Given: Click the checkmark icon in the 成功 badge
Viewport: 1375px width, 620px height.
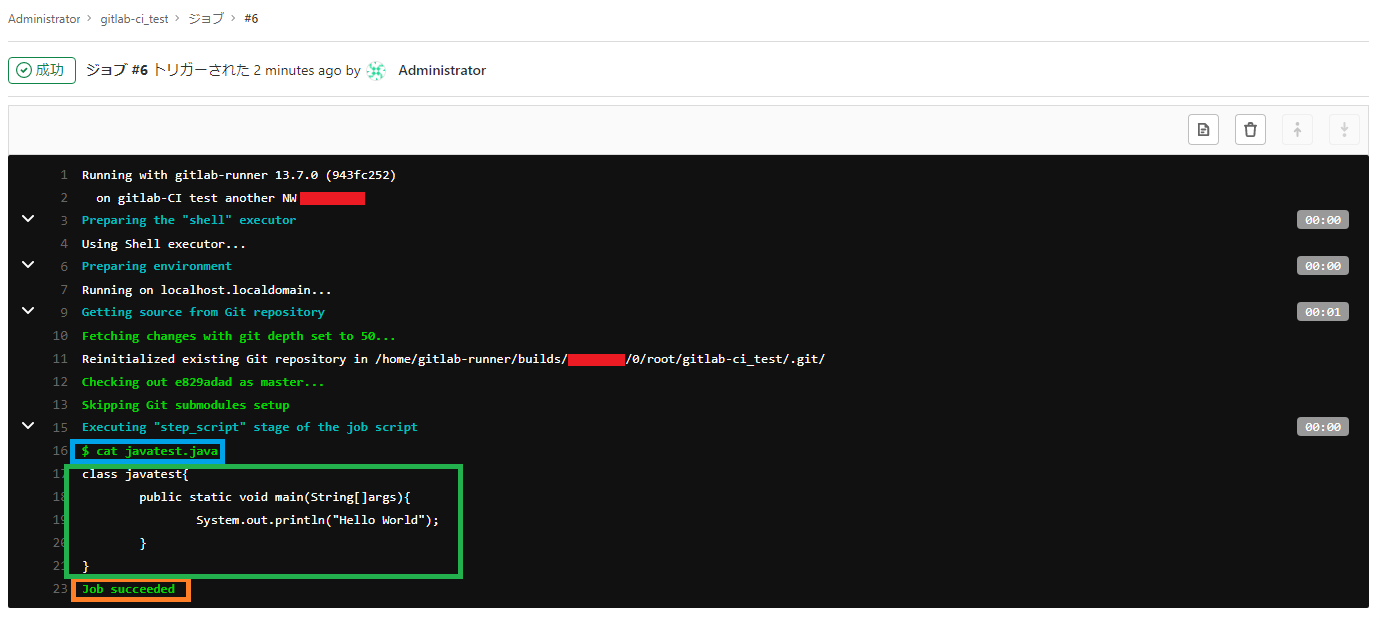Looking at the screenshot, I should 22,70.
